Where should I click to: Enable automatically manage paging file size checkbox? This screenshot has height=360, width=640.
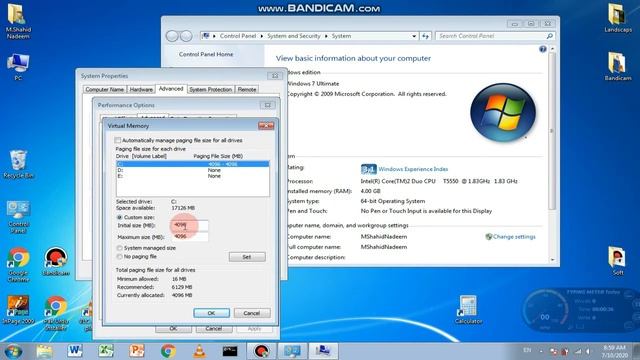point(118,140)
